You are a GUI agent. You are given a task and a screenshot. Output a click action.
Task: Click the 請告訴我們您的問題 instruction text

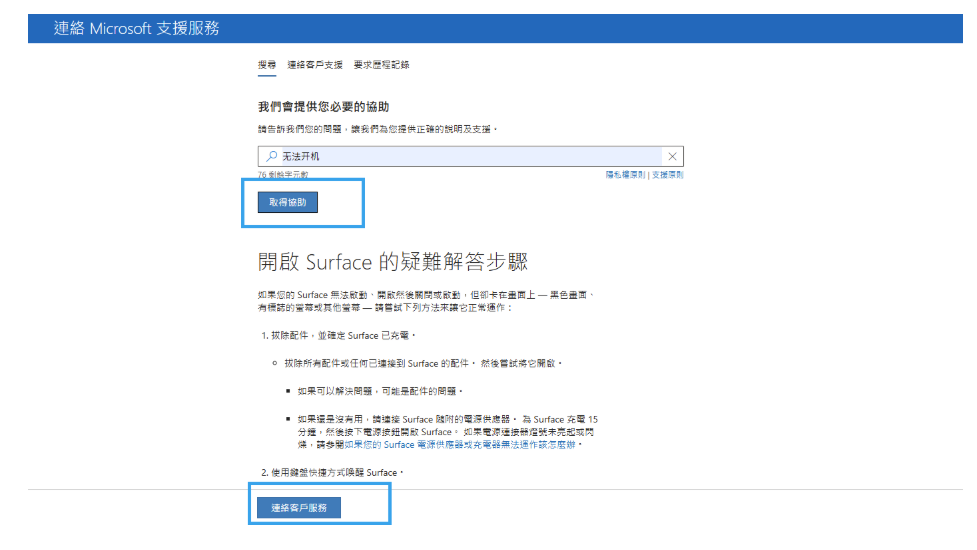(x=378, y=129)
